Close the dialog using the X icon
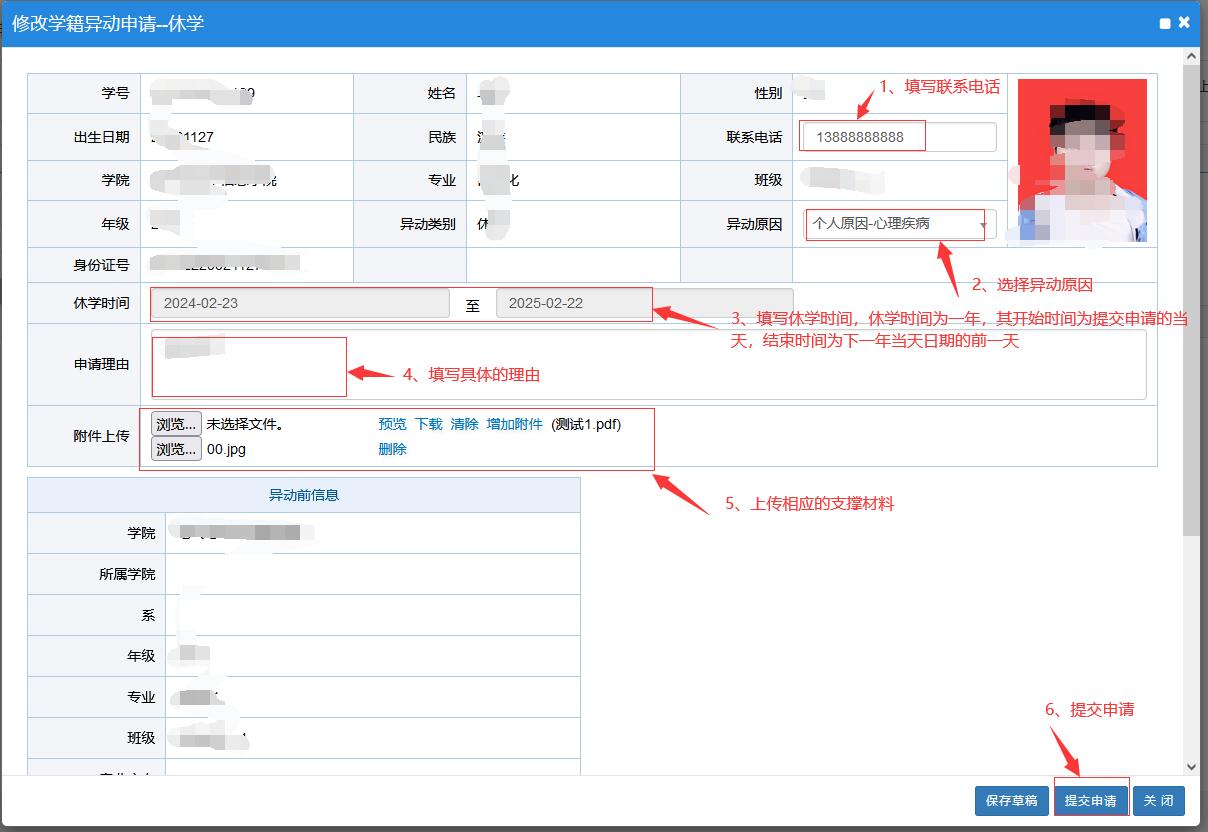The width and height of the screenshot is (1208, 832). pyautogui.click(x=1184, y=22)
